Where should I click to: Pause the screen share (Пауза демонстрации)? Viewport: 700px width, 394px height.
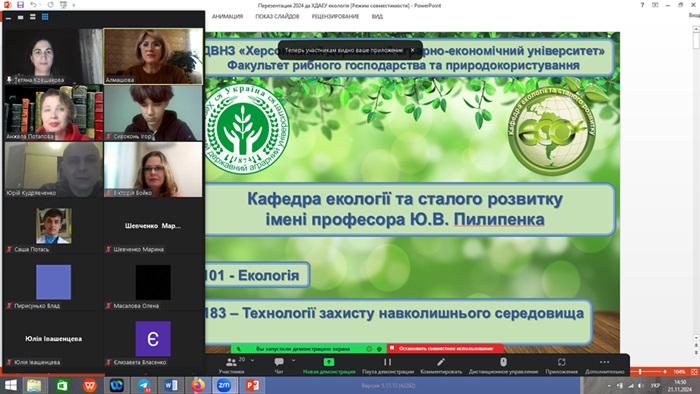(x=388, y=365)
